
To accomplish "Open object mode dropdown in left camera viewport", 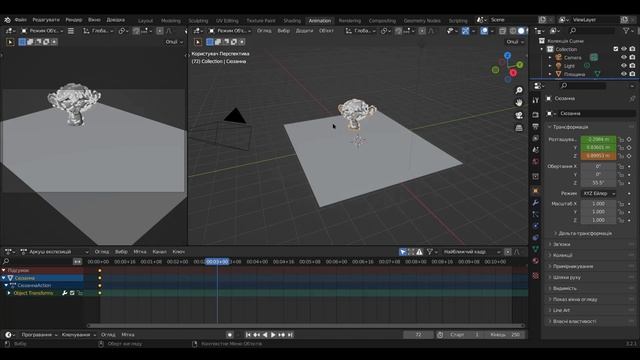I will coord(42,31).
